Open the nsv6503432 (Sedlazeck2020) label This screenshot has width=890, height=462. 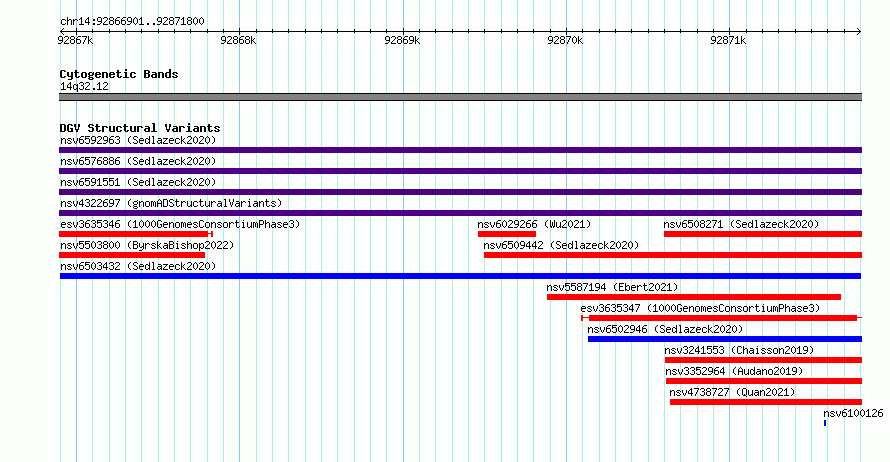(x=138, y=266)
